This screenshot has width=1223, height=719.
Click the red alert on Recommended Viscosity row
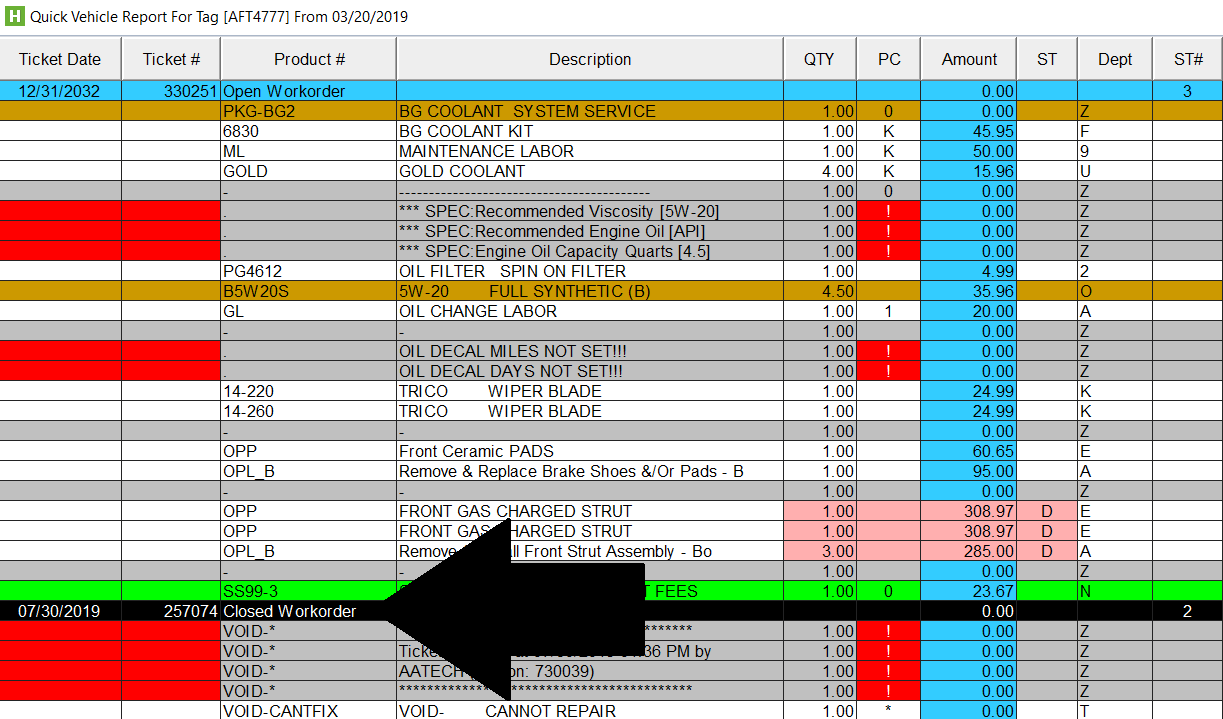click(x=888, y=211)
